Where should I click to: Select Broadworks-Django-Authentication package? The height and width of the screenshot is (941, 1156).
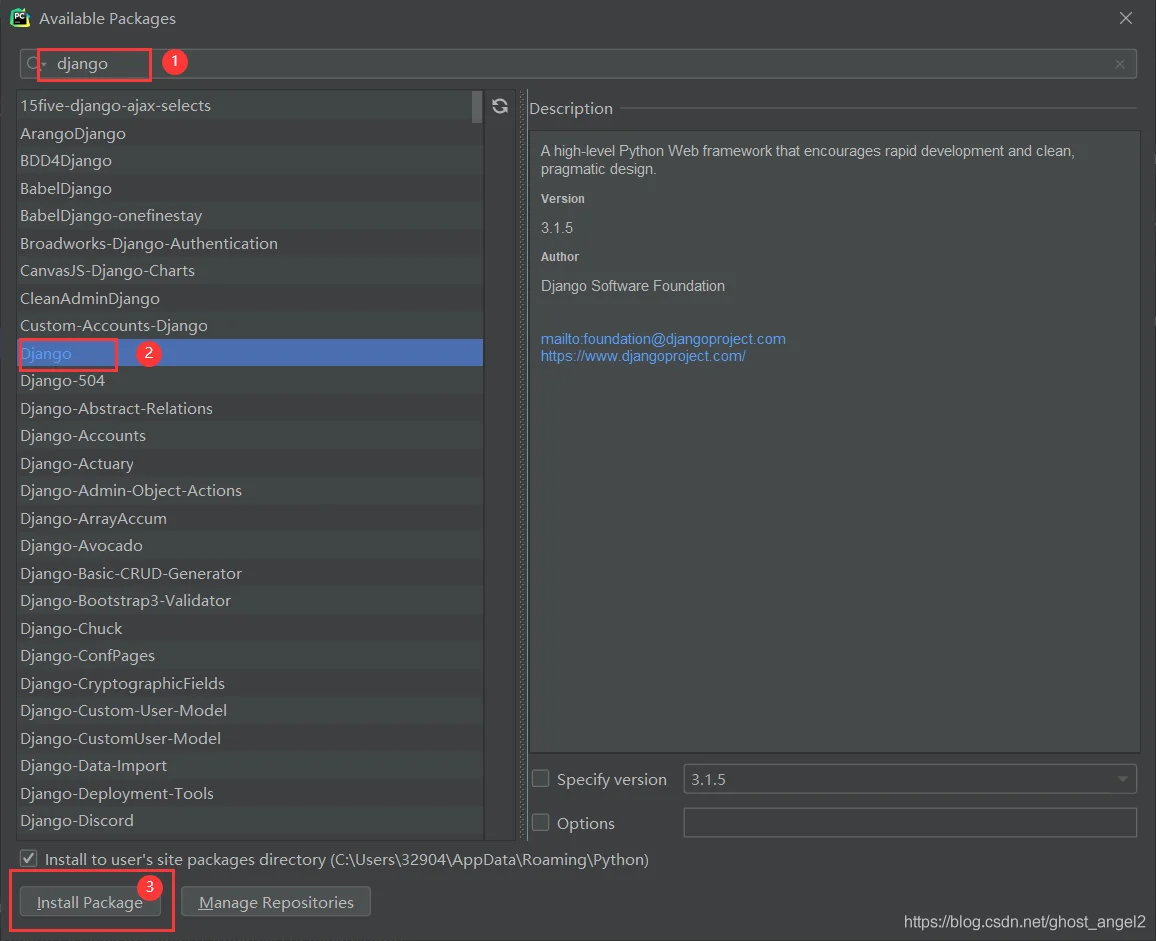pos(250,243)
